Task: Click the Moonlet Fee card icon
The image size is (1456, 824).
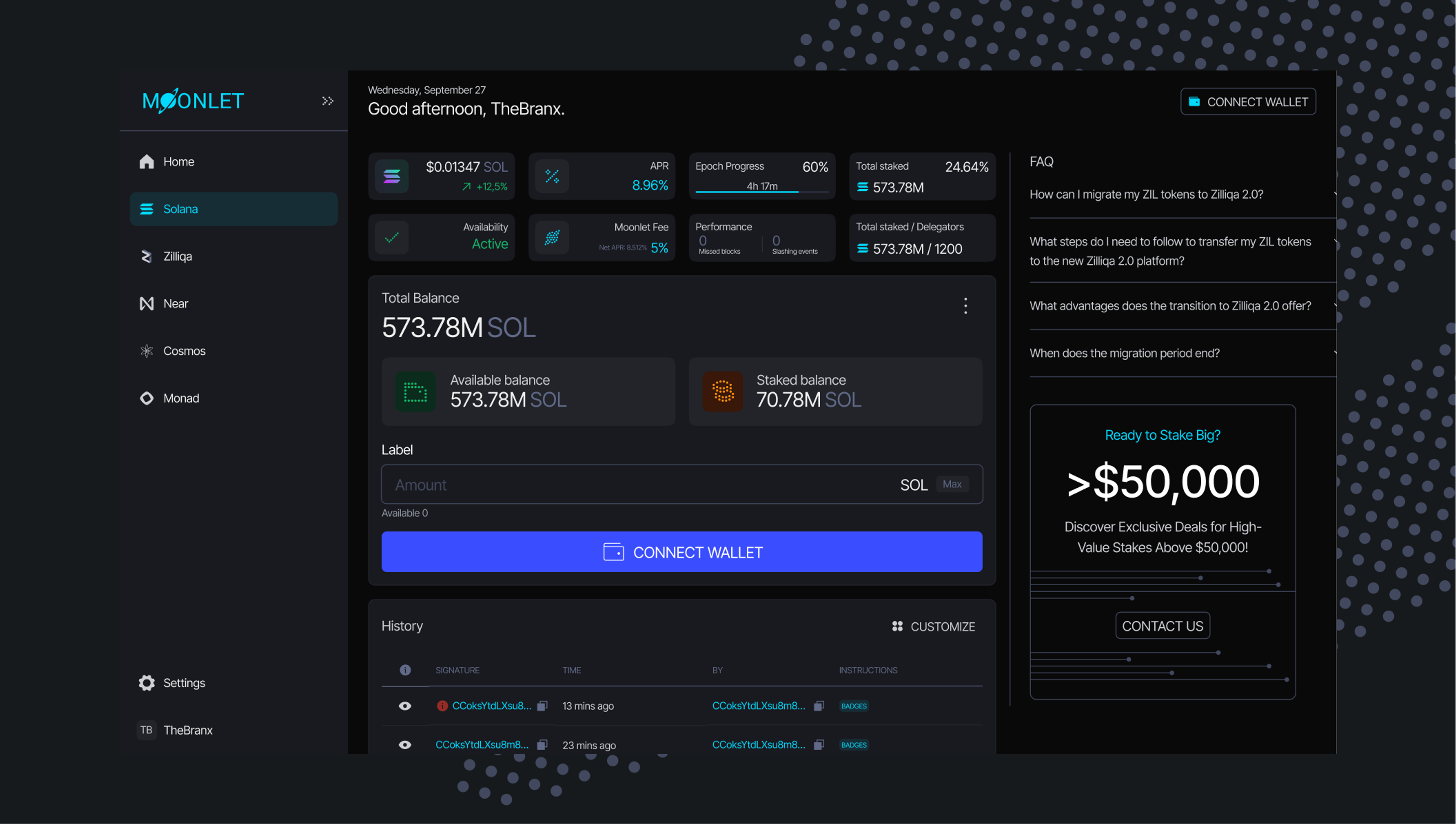Action: [x=552, y=238]
